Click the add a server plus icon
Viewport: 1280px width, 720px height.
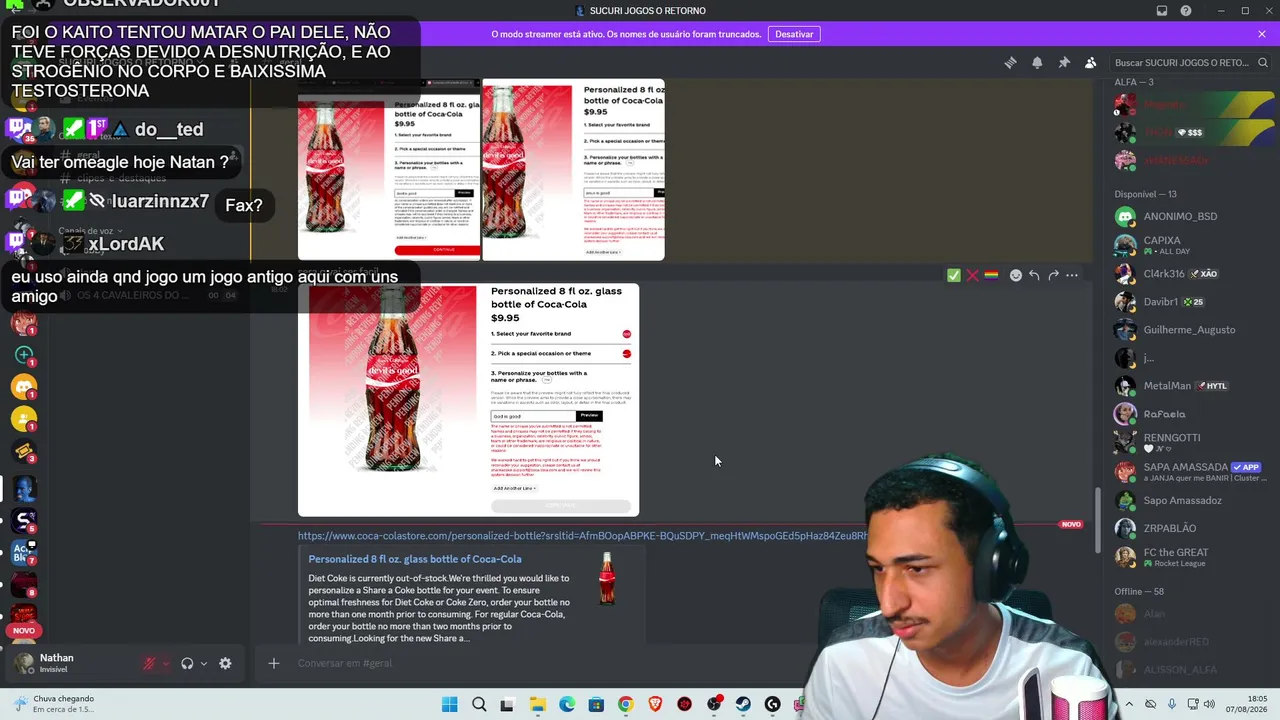[x=24, y=355]
